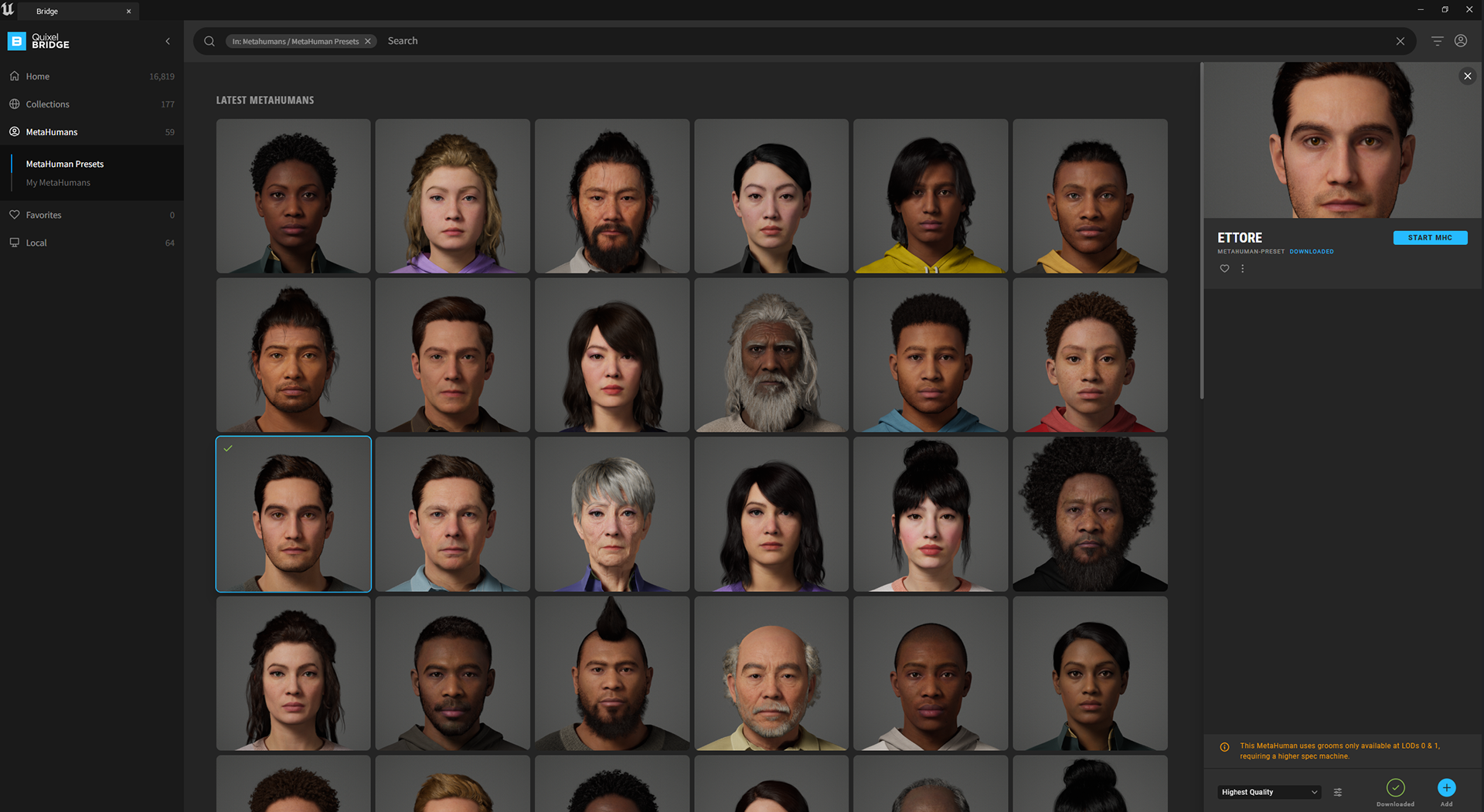Remove the MetaHuman Presets search filter chip

(368, 41)
